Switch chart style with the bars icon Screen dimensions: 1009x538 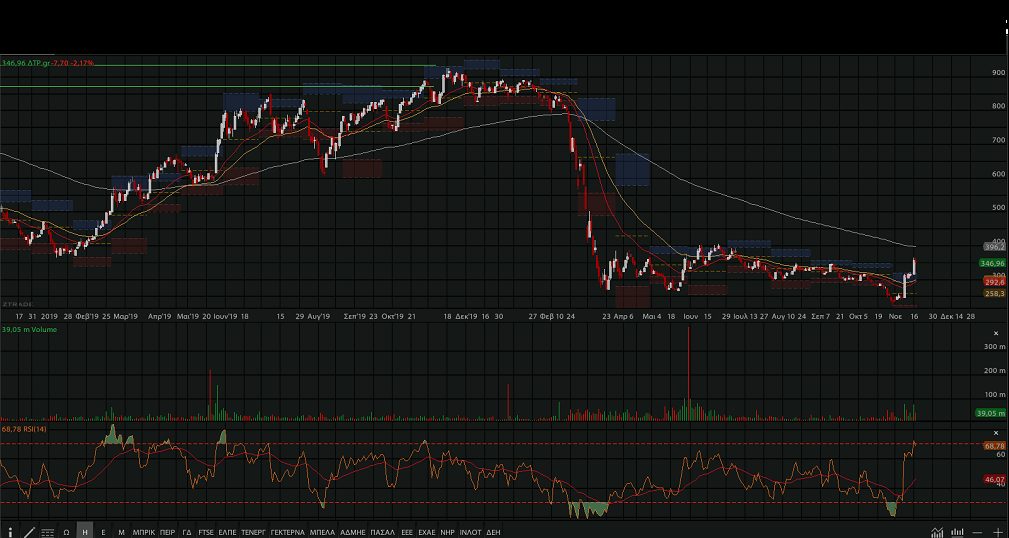[957, 532]
